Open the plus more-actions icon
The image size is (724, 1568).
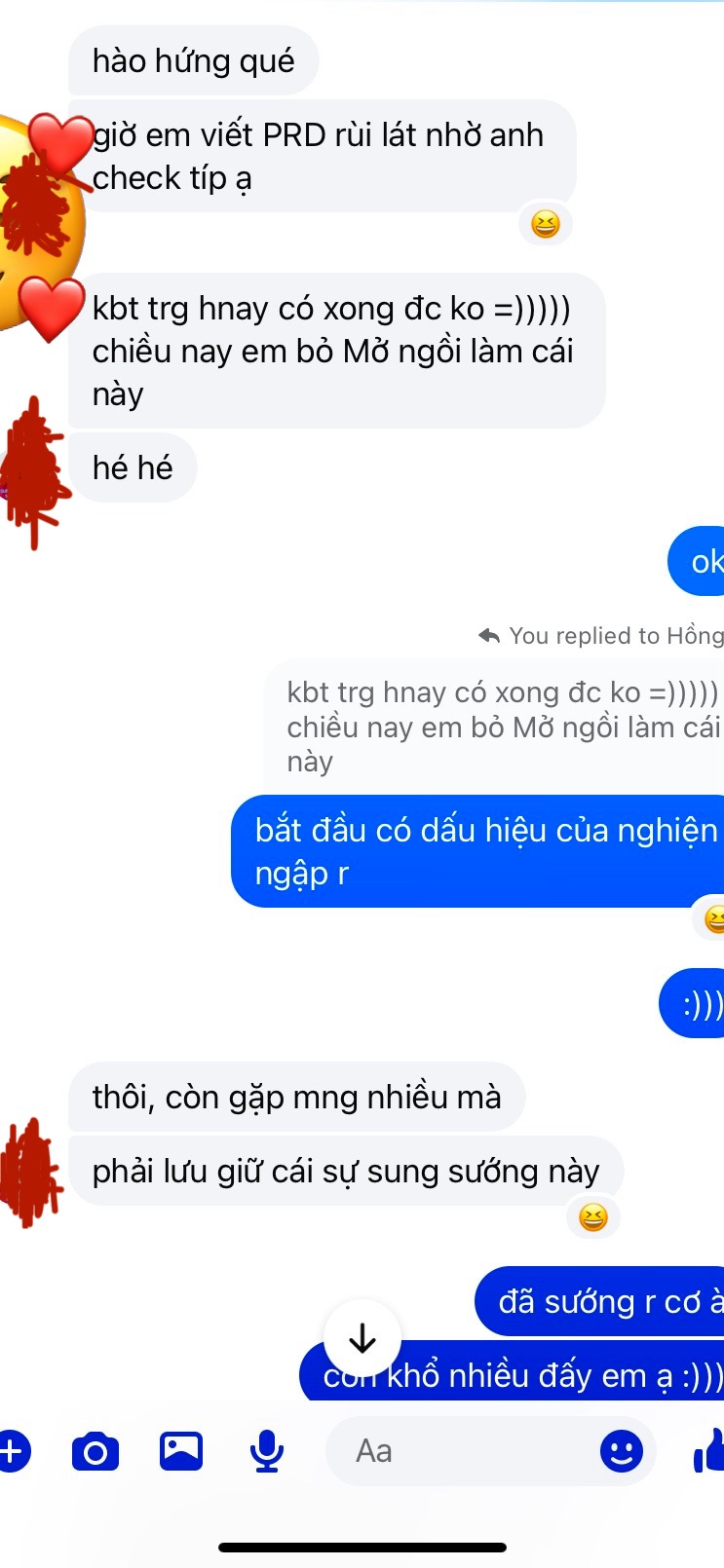[x=12, y=1452]
